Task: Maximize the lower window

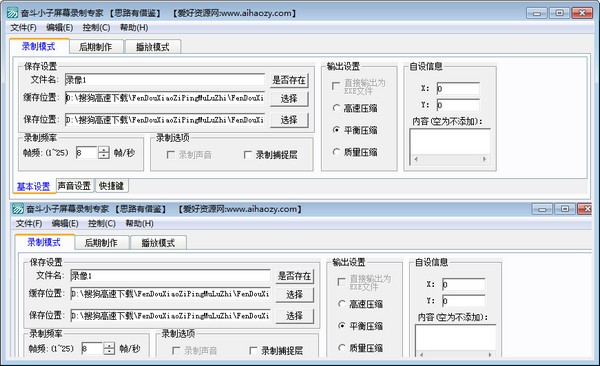Action: pos(564,209)
